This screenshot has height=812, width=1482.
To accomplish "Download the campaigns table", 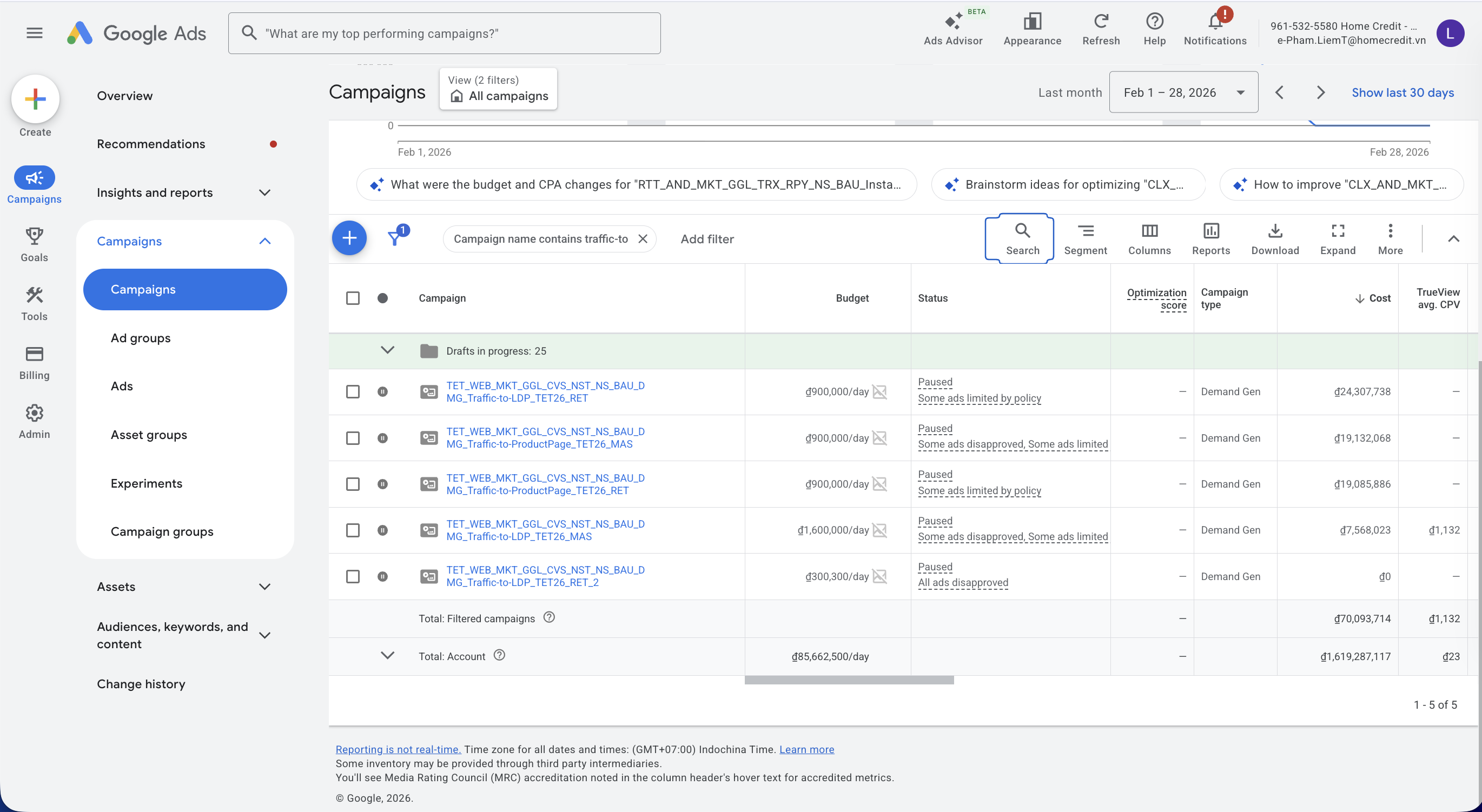I will pyautogui.click(x=1275, y=238).
